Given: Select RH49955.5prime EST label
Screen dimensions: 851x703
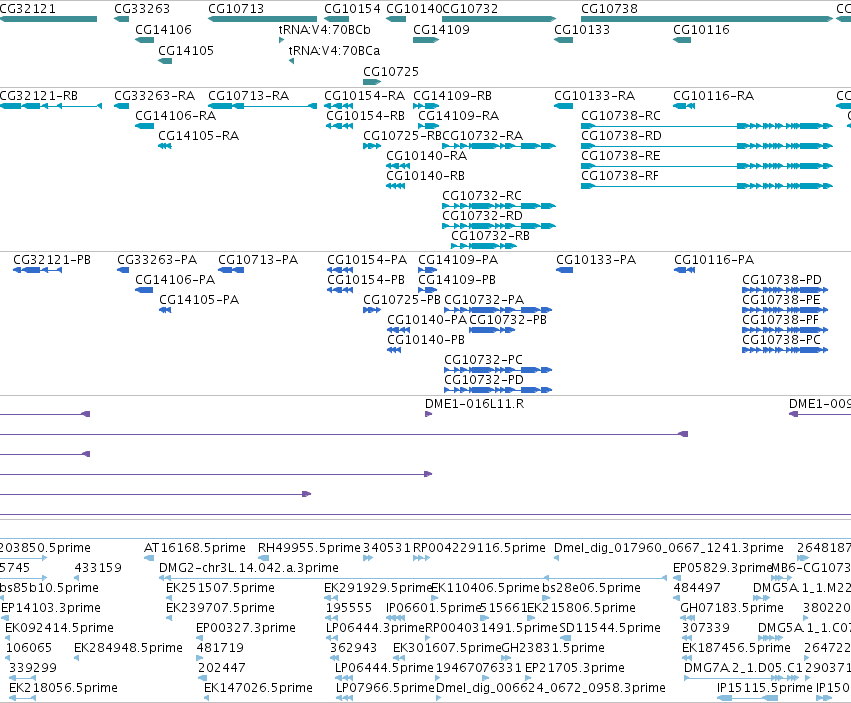Looking at the screenshot, I should click(309, 548).
